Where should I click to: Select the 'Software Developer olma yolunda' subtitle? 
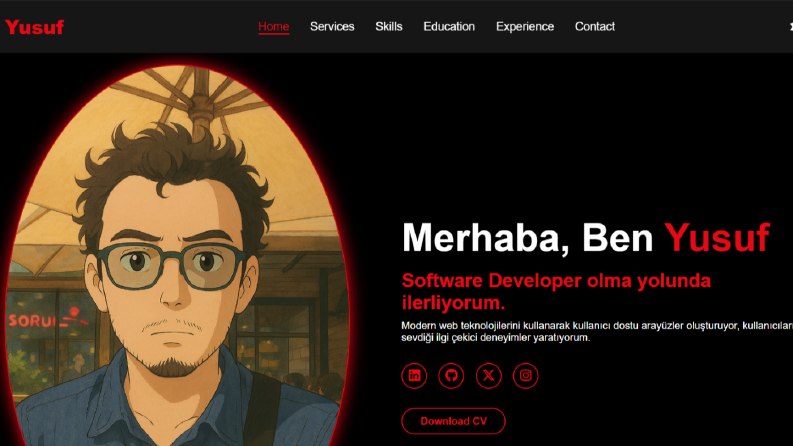pos(556,292)
